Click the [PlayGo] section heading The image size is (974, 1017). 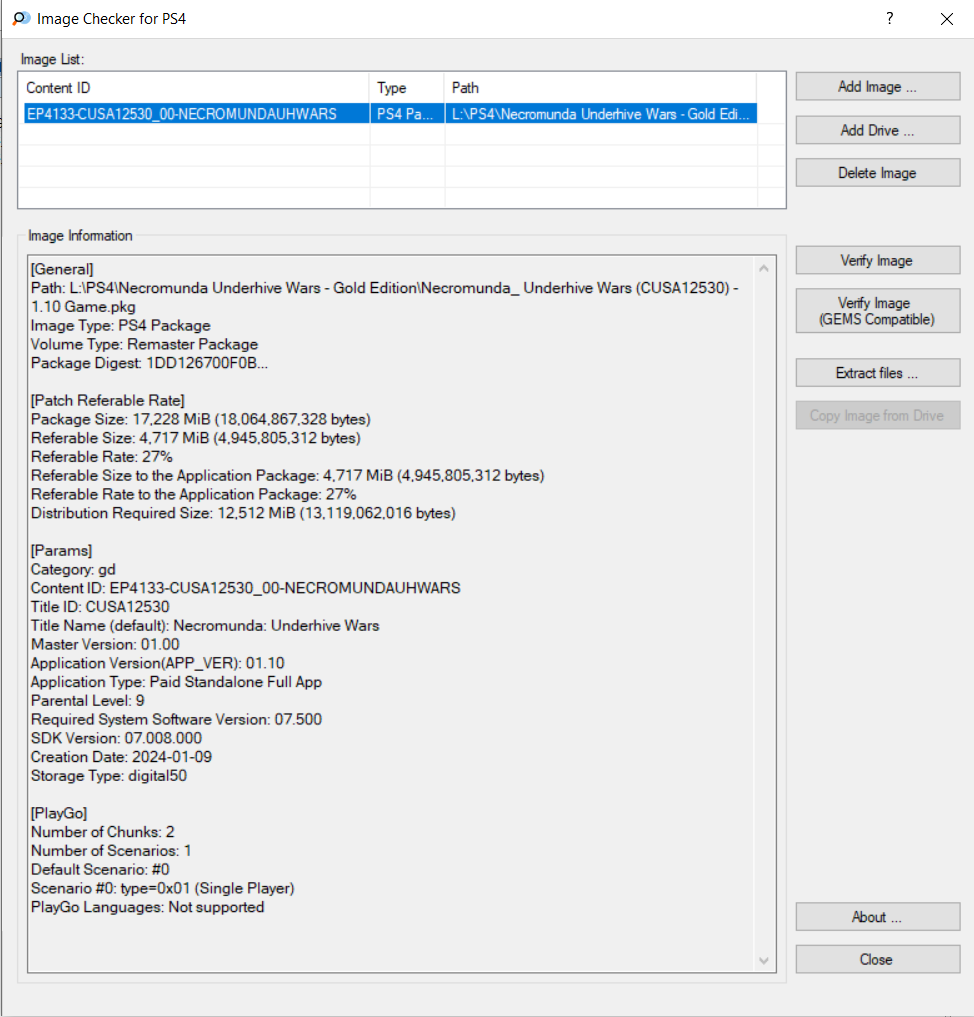point(59,813)
